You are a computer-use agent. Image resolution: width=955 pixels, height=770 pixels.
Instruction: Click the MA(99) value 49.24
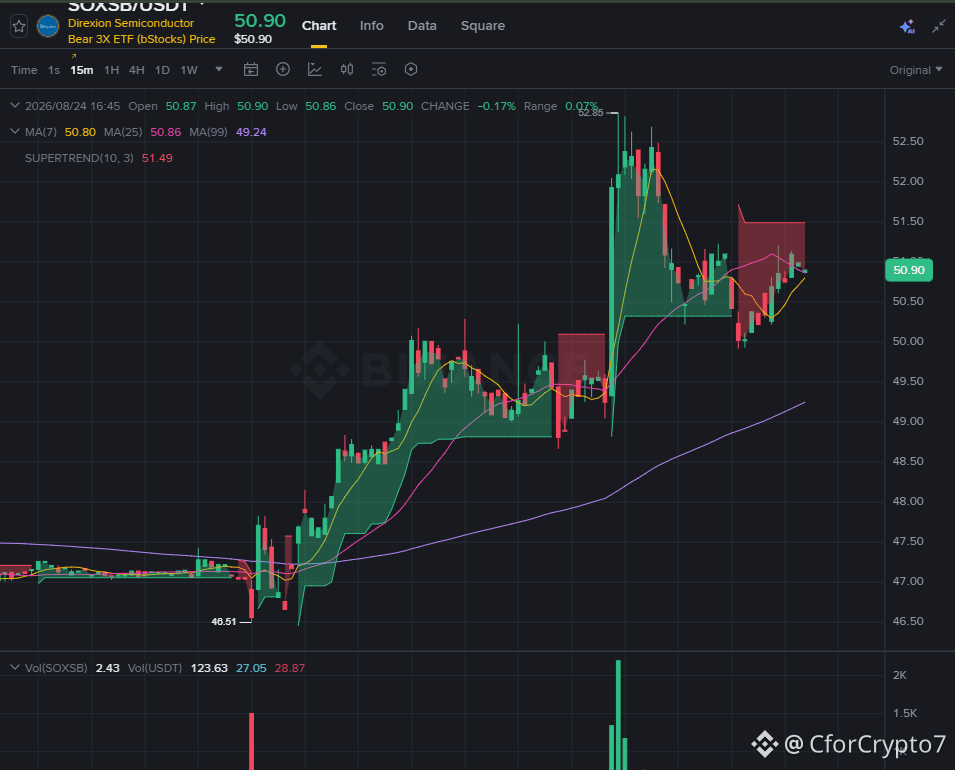tap(251, 132)
